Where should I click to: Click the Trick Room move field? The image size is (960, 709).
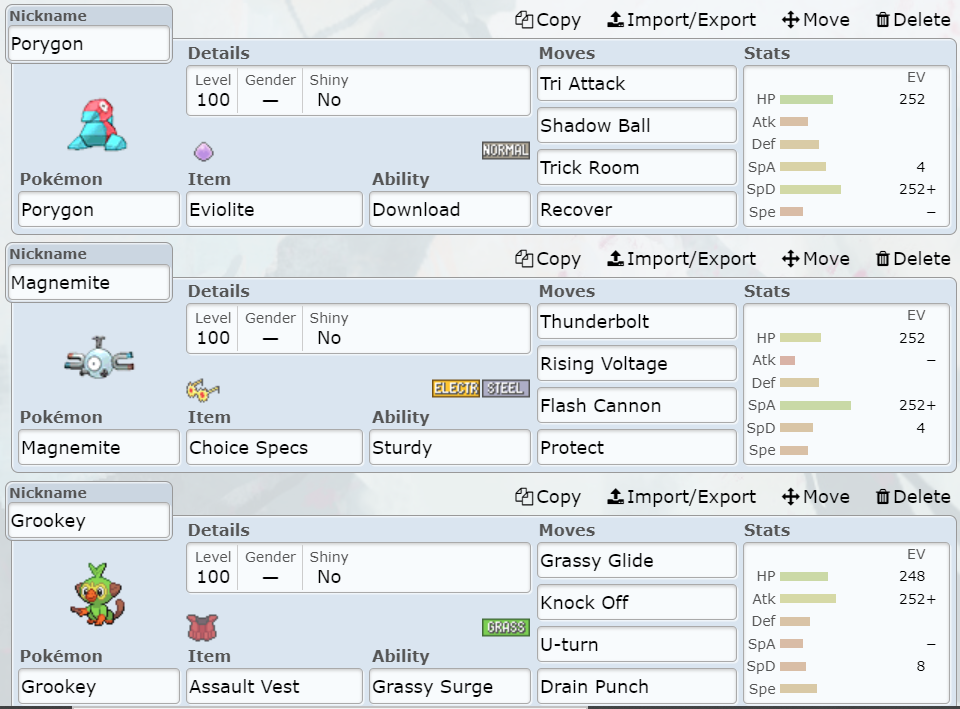pos(637,168)
